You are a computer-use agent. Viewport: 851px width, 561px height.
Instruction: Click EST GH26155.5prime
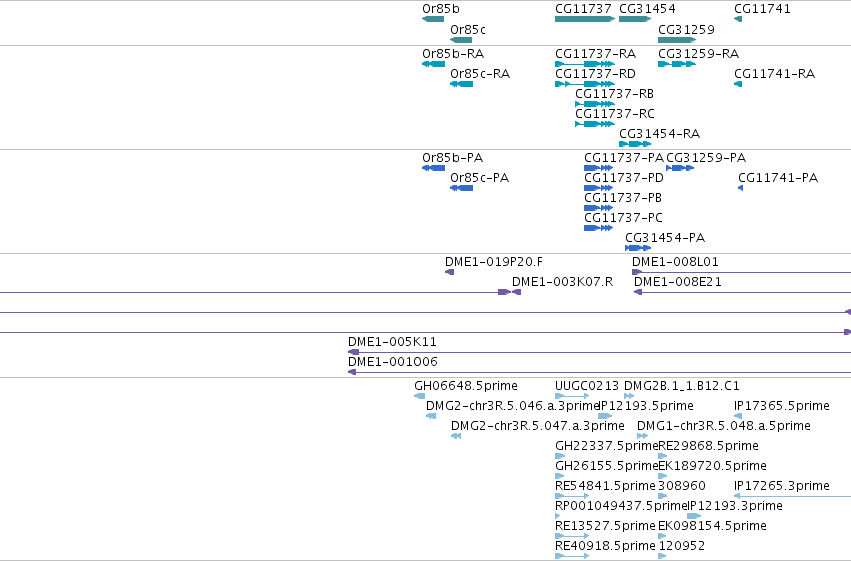pyautogui.click(x=560, y=476)
